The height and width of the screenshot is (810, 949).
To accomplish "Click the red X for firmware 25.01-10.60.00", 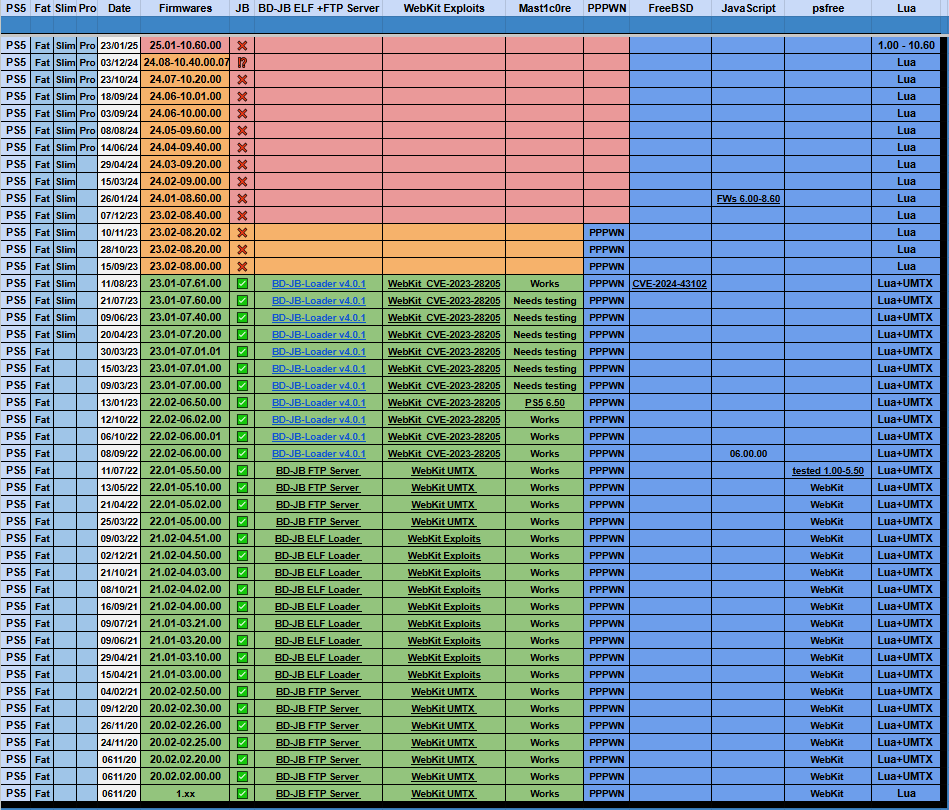I will coord(242,45).
